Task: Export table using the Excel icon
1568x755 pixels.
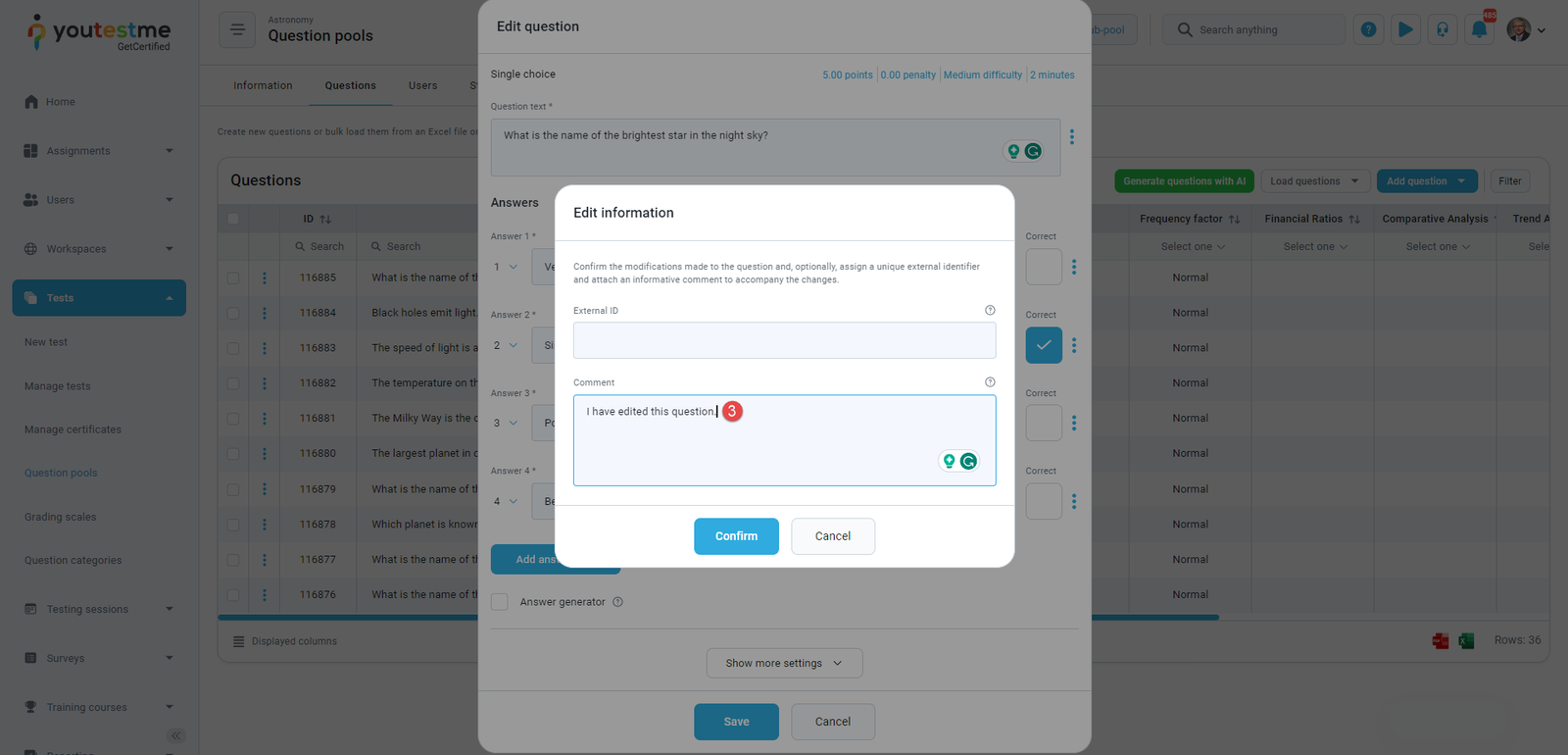Action: point(1466,641)
